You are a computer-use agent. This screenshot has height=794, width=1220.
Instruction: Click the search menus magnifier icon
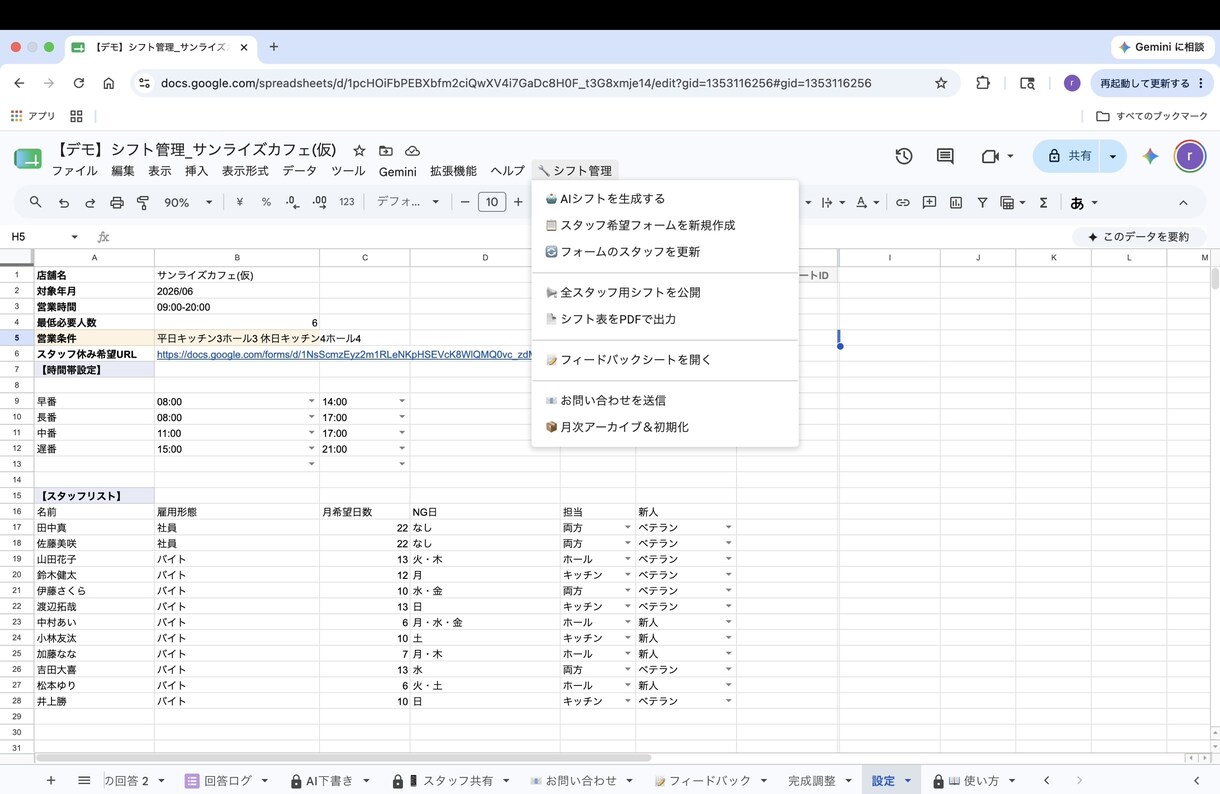click(36, 202)
